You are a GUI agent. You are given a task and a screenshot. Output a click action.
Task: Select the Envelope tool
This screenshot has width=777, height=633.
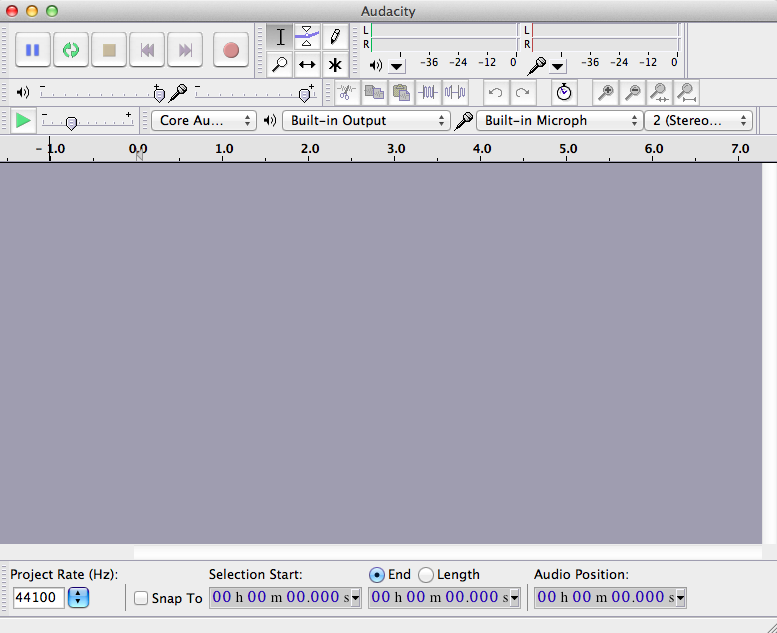pos(307,37)
